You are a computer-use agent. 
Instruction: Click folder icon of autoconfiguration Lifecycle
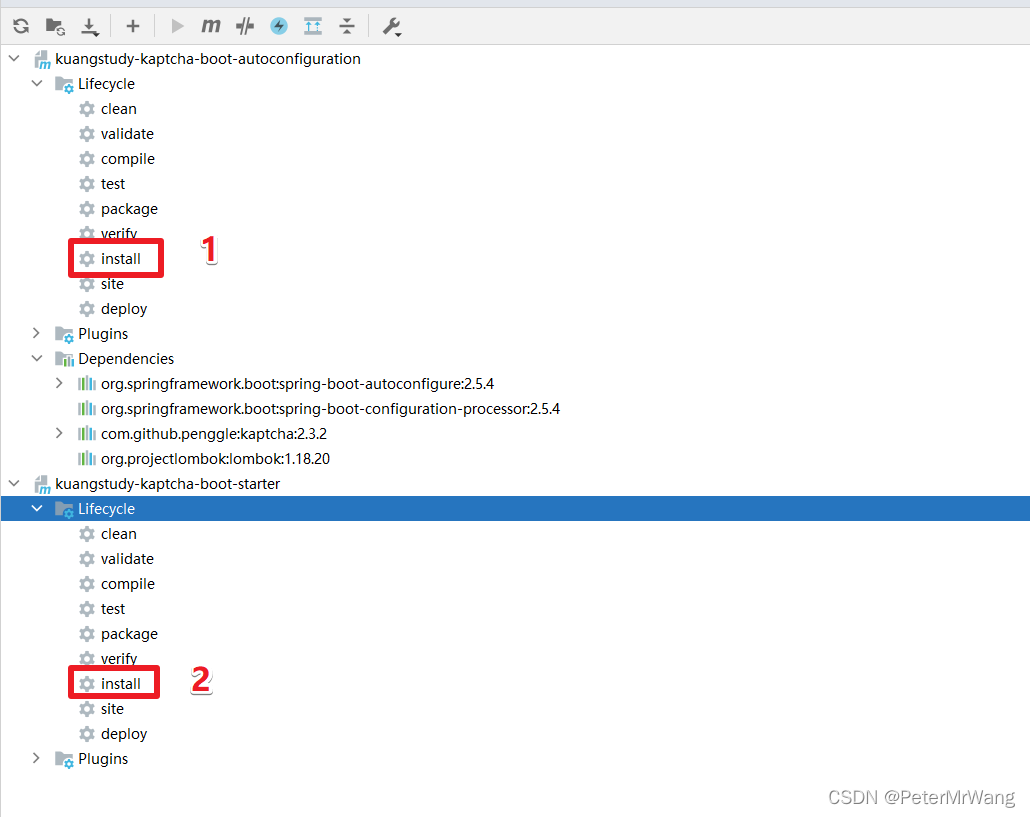64,85
